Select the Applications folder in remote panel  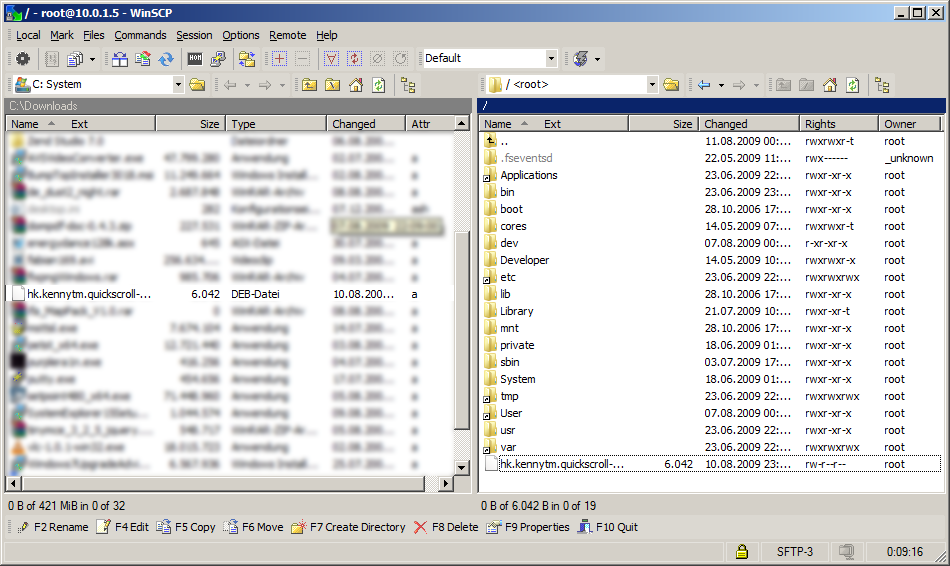528,175
